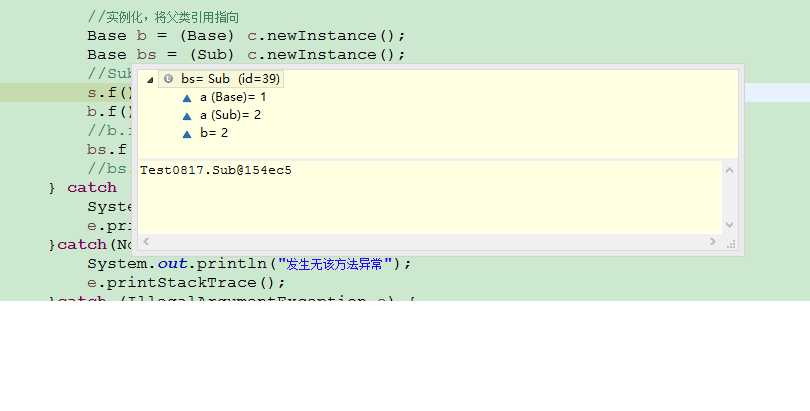Click the bs.f code line

point(107,150)
